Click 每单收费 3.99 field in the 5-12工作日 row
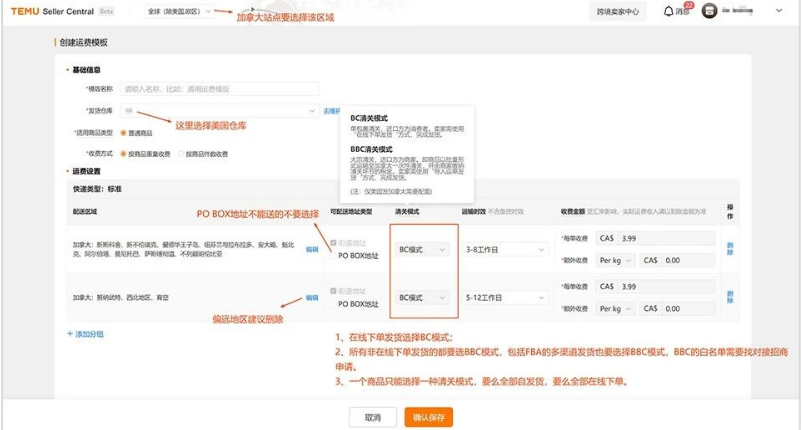The width and height of the screenshot is (802, 430). [666, 287]
